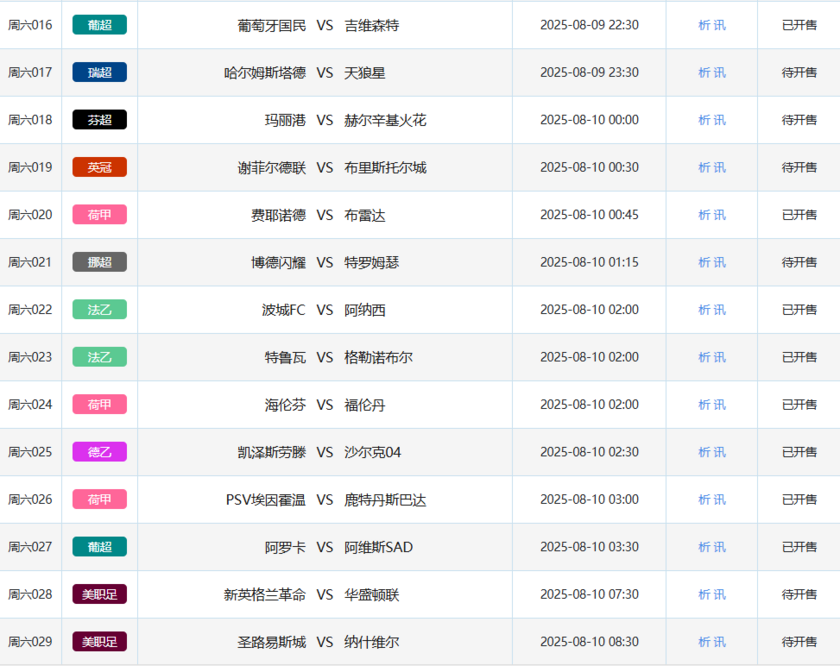Open 讯 news link for 哈尔姆斯塔德 match
Viewport: 840px width, 666px height.
point(720,72)
